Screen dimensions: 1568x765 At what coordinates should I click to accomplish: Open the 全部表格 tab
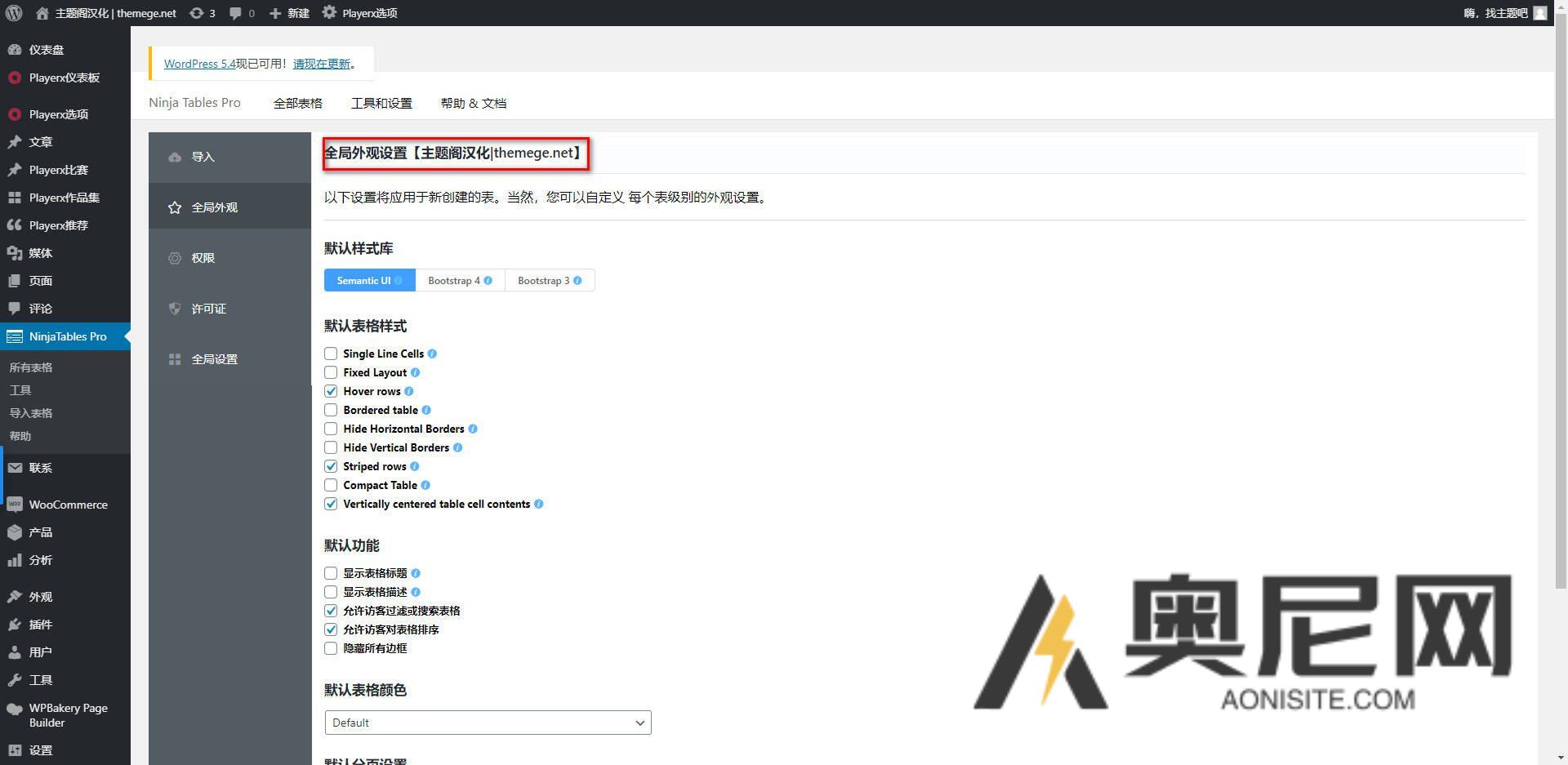[x=297, y=103]
